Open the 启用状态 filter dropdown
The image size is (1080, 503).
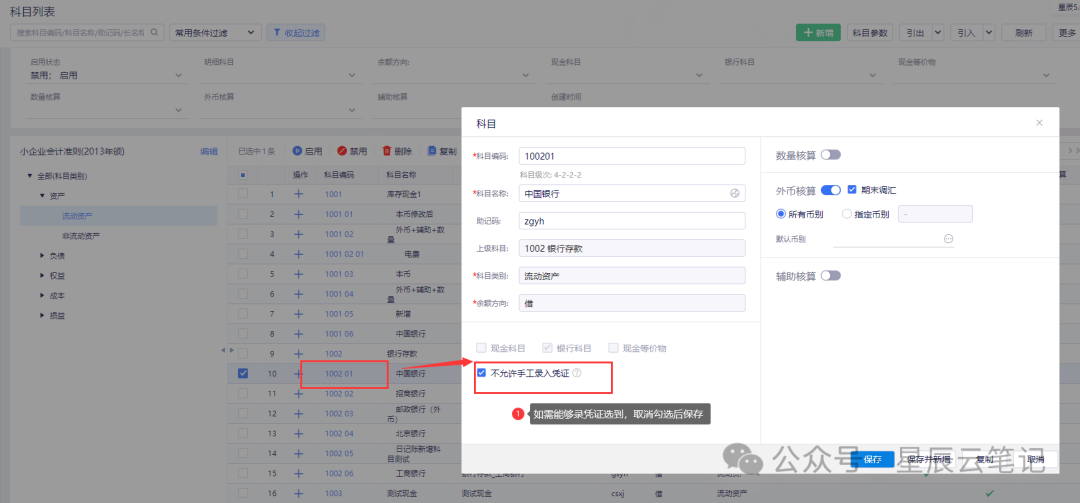point(106,75)
